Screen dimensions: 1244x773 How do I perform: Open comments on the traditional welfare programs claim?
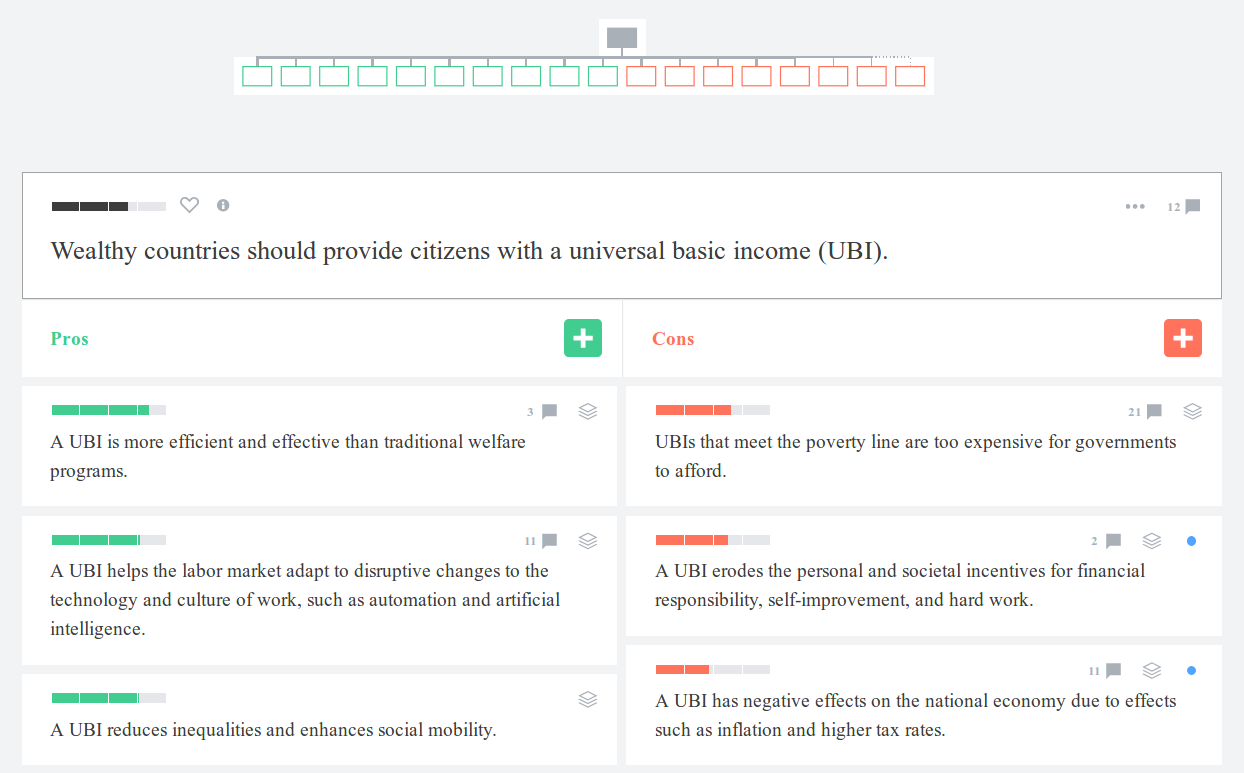(x=543, y=411)
